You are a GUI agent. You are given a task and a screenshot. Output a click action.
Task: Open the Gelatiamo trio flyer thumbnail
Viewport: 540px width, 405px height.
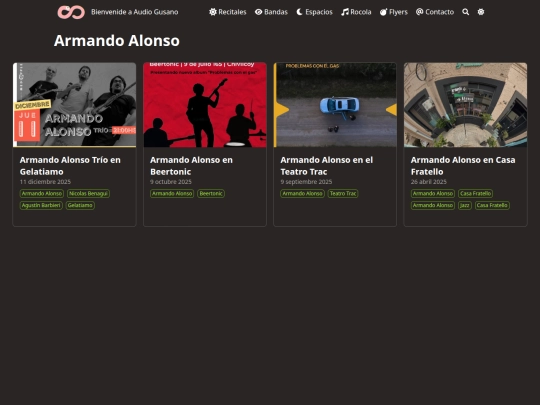click(x=74, y=105)
